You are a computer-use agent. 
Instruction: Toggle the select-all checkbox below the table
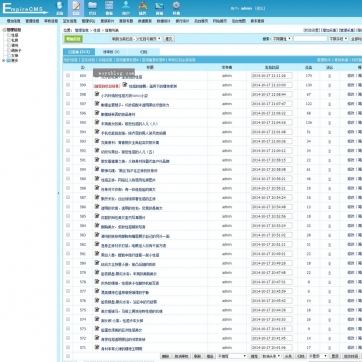click(x=68, y=356)
